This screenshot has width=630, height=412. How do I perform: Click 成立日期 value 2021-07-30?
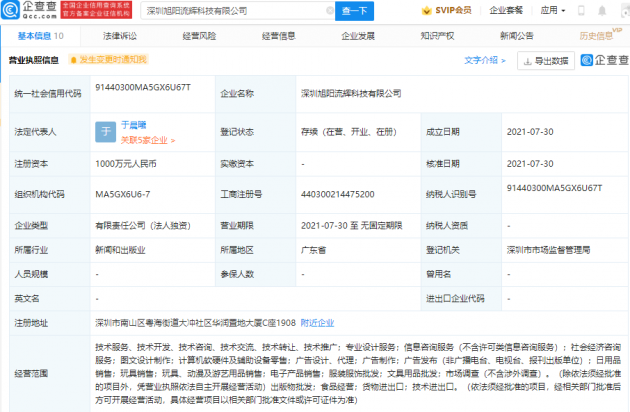530,132
